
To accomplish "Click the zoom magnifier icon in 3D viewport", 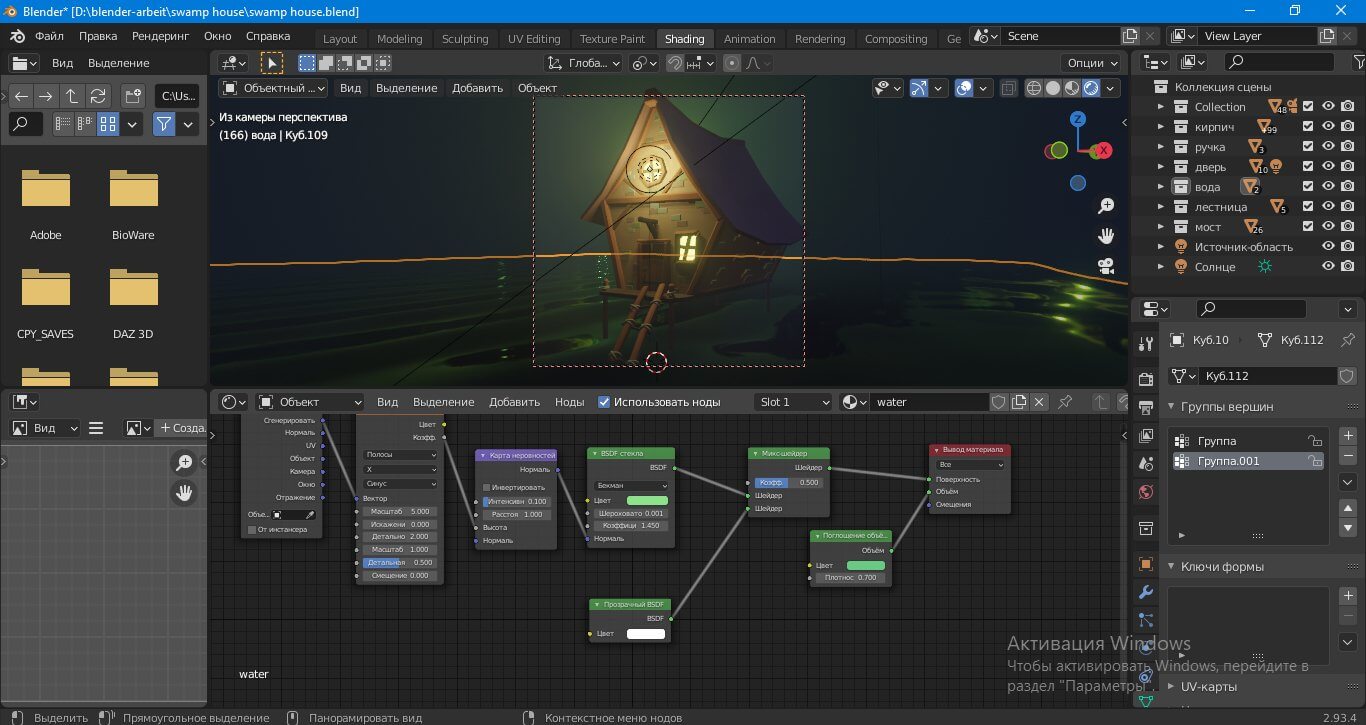I will coord(1106,206).
